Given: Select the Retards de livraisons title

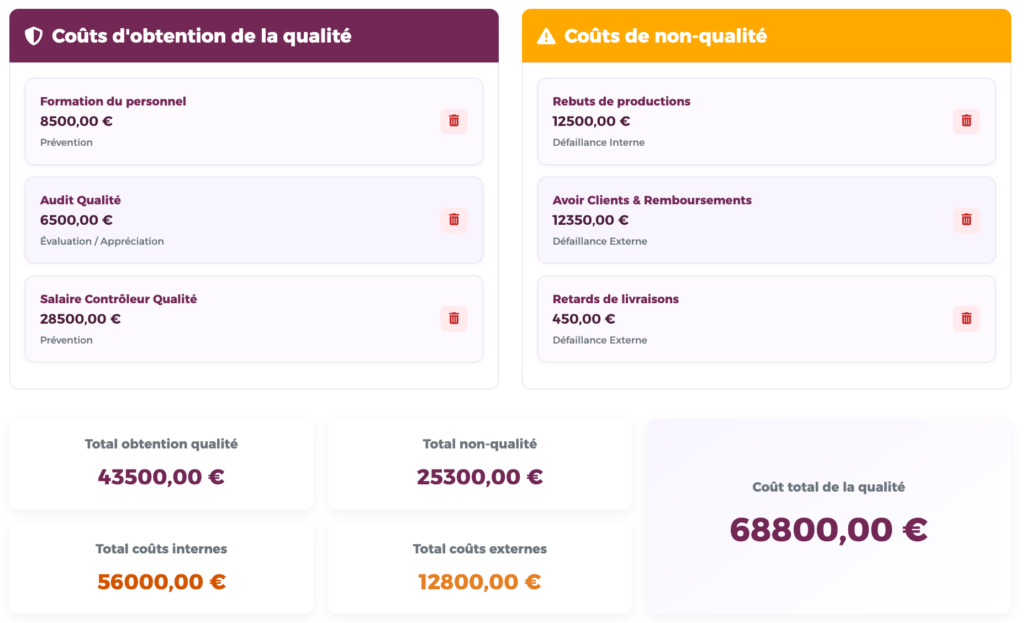Looking at the screenshot, I should point(615,299).
